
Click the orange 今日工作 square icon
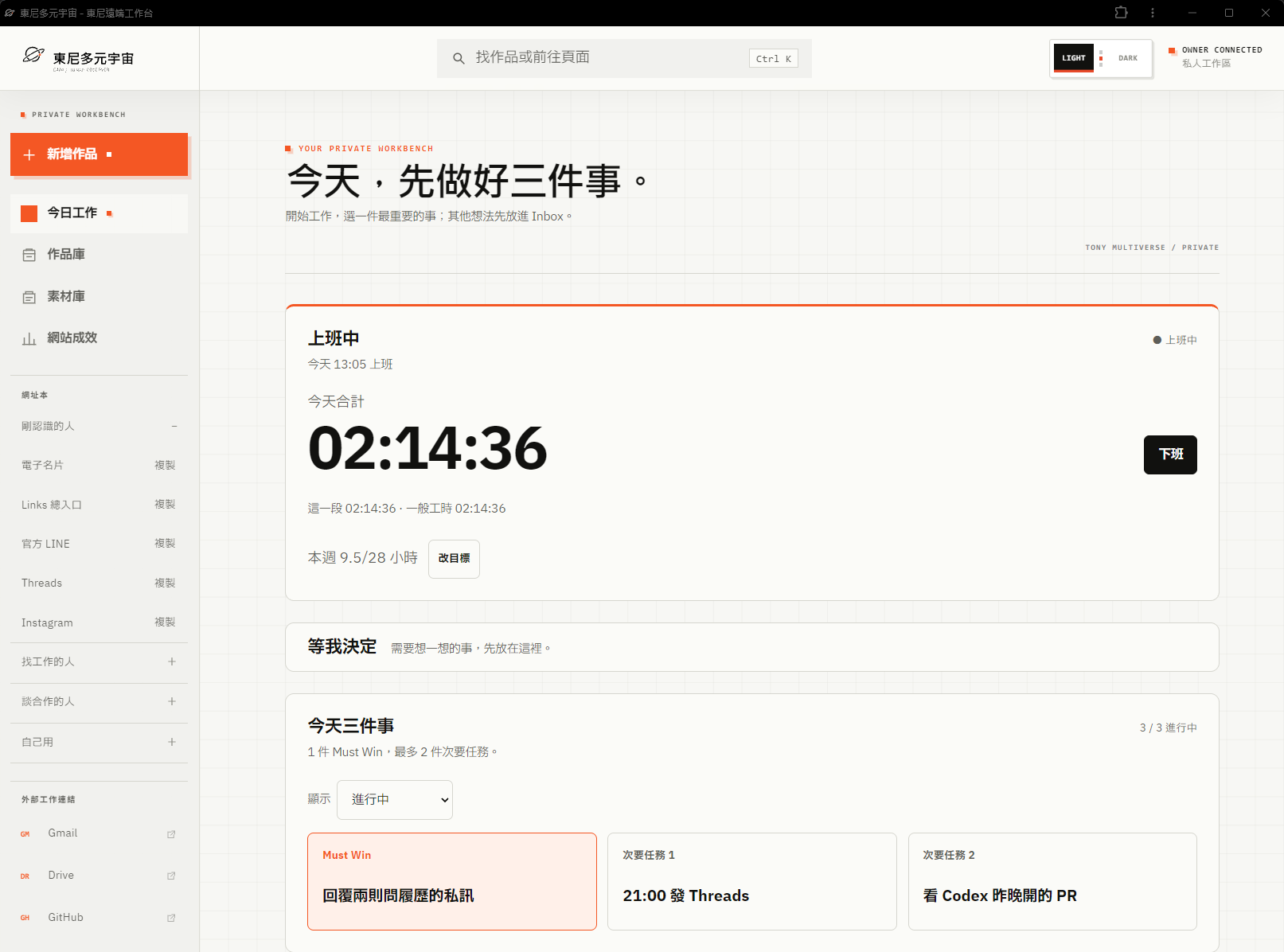pyautogui.click(x=29, y=213)
